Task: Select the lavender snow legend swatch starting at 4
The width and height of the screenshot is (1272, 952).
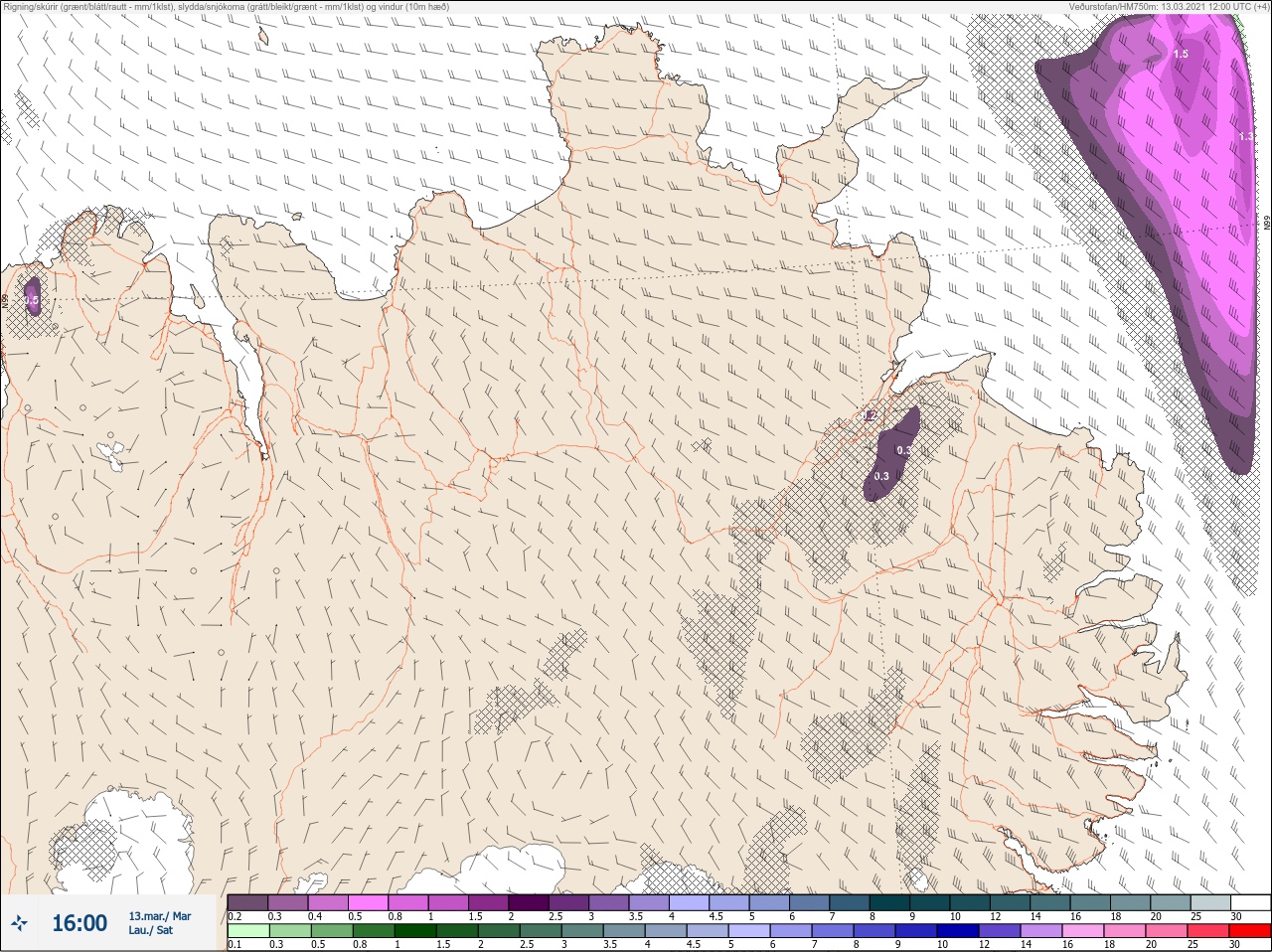Action: click(x=689, y=902)
